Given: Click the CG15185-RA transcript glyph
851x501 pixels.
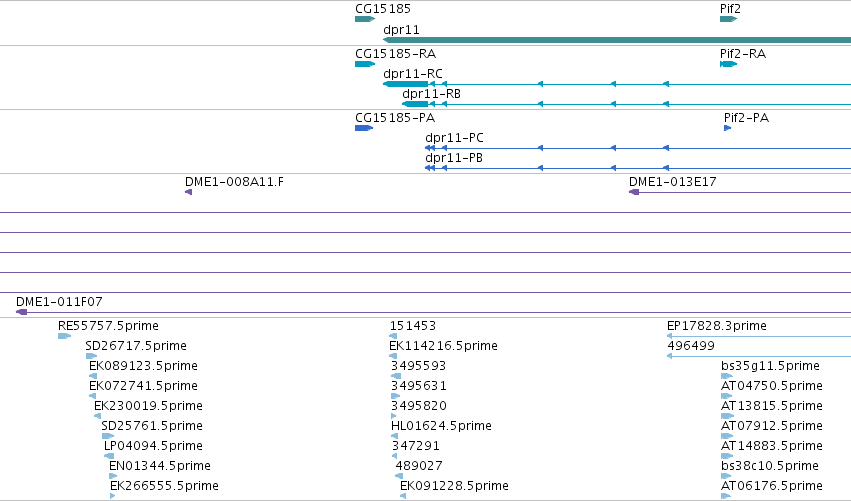Looking at the screenshot, I should coord(365,64).
